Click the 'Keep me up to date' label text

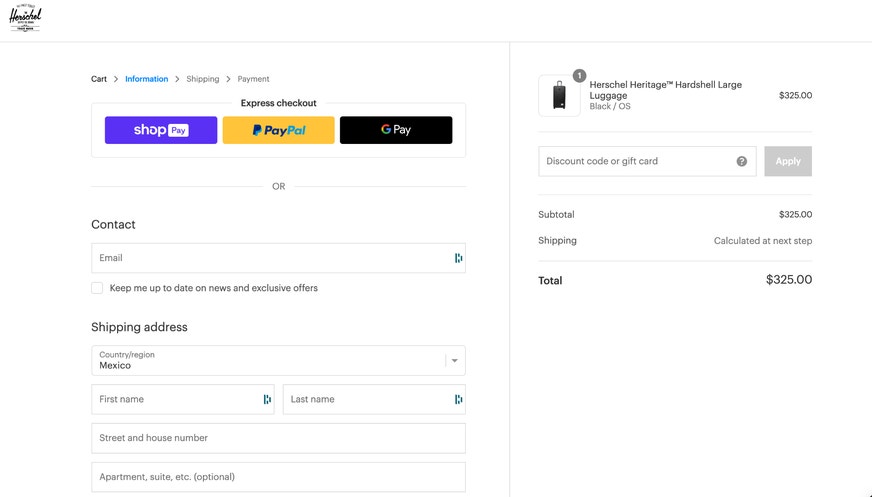coord(214,288)
